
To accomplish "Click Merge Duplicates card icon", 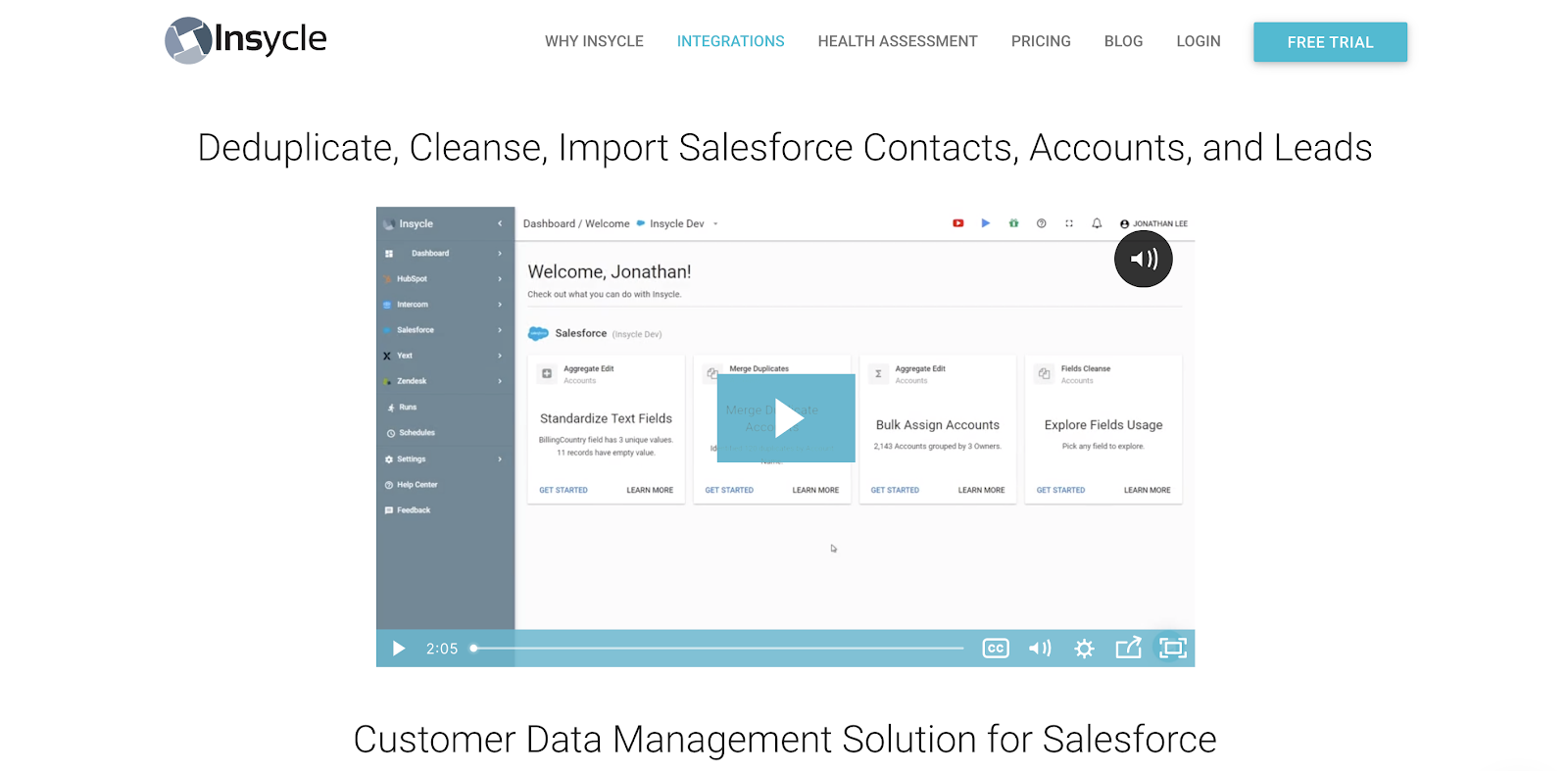I will coord(712,373).
